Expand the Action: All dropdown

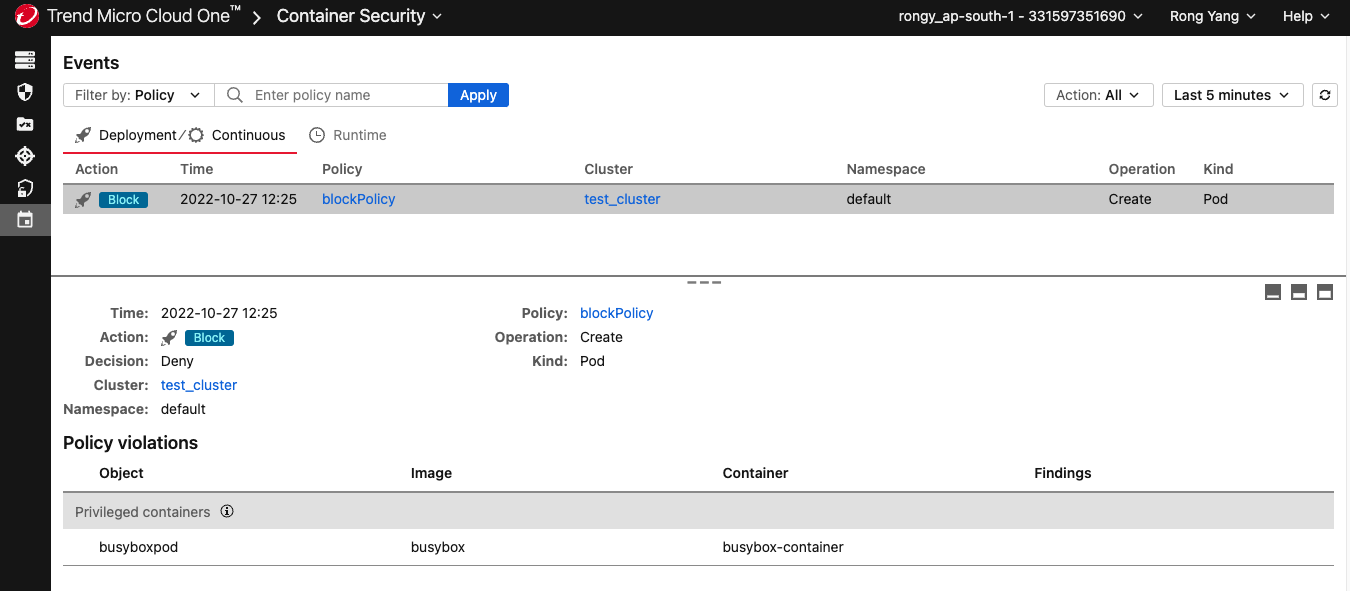pyautogui.click(x=1098, y=95)
